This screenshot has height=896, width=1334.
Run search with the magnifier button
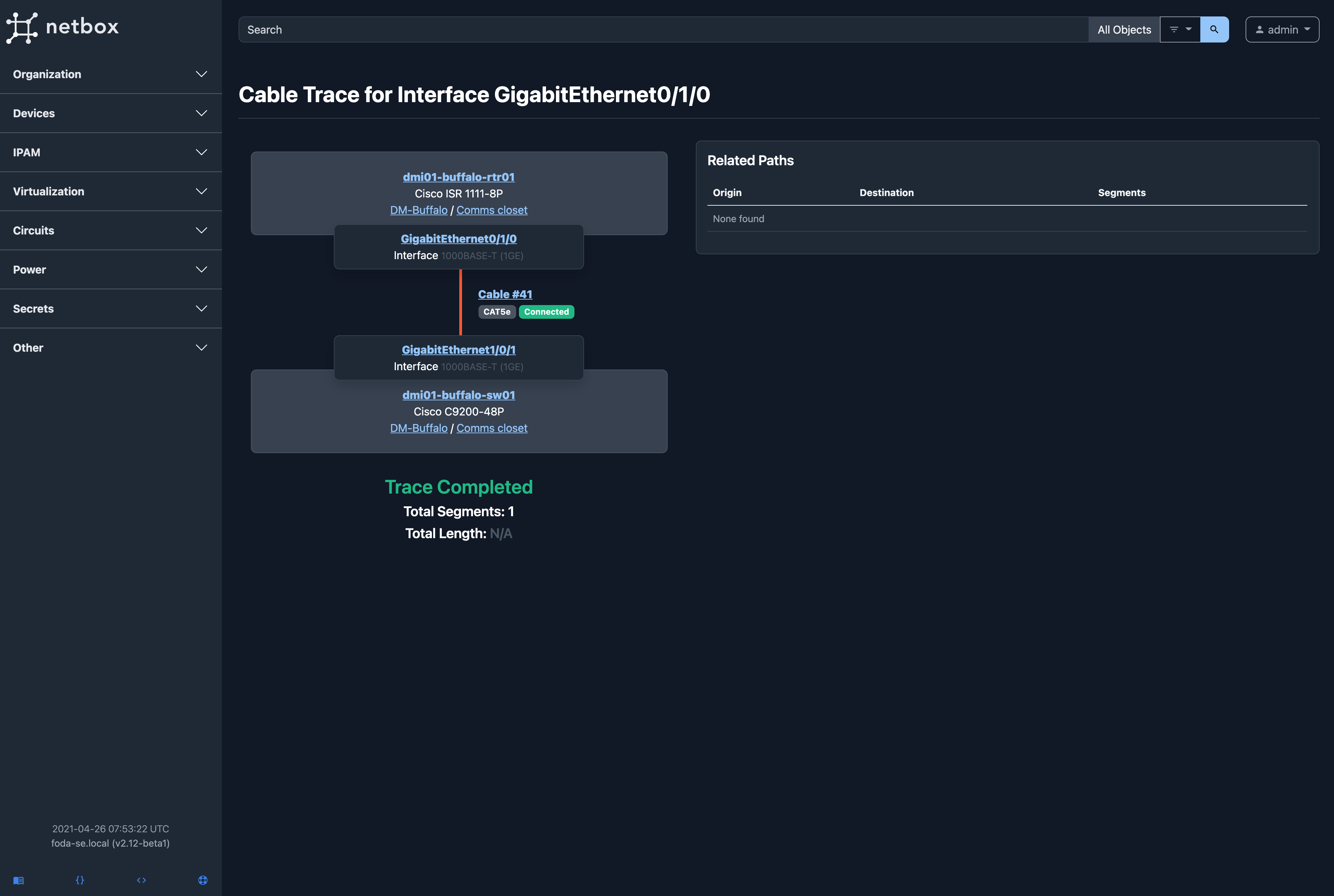(x=1215, y=29)
